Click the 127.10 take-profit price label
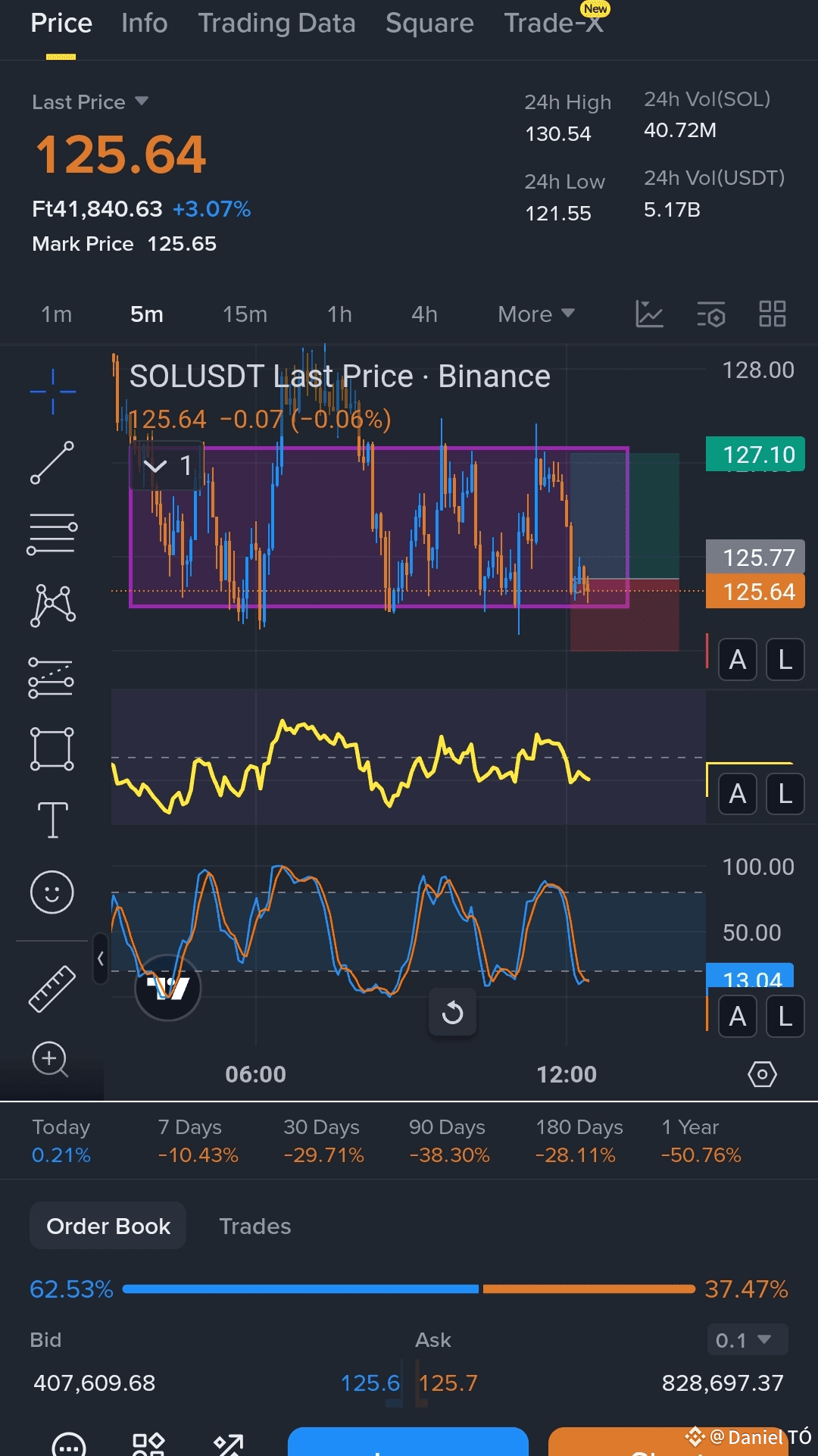Image resolution: width=818 pixels, height=1456 pixels. click(x=754, y=454)
